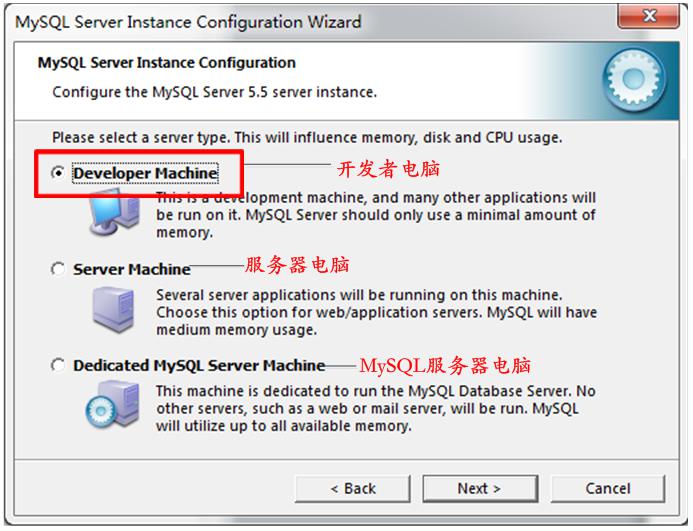Click the Server Machine label text
Viewport: 693px width, 531px height.
[x=132, y=269]
